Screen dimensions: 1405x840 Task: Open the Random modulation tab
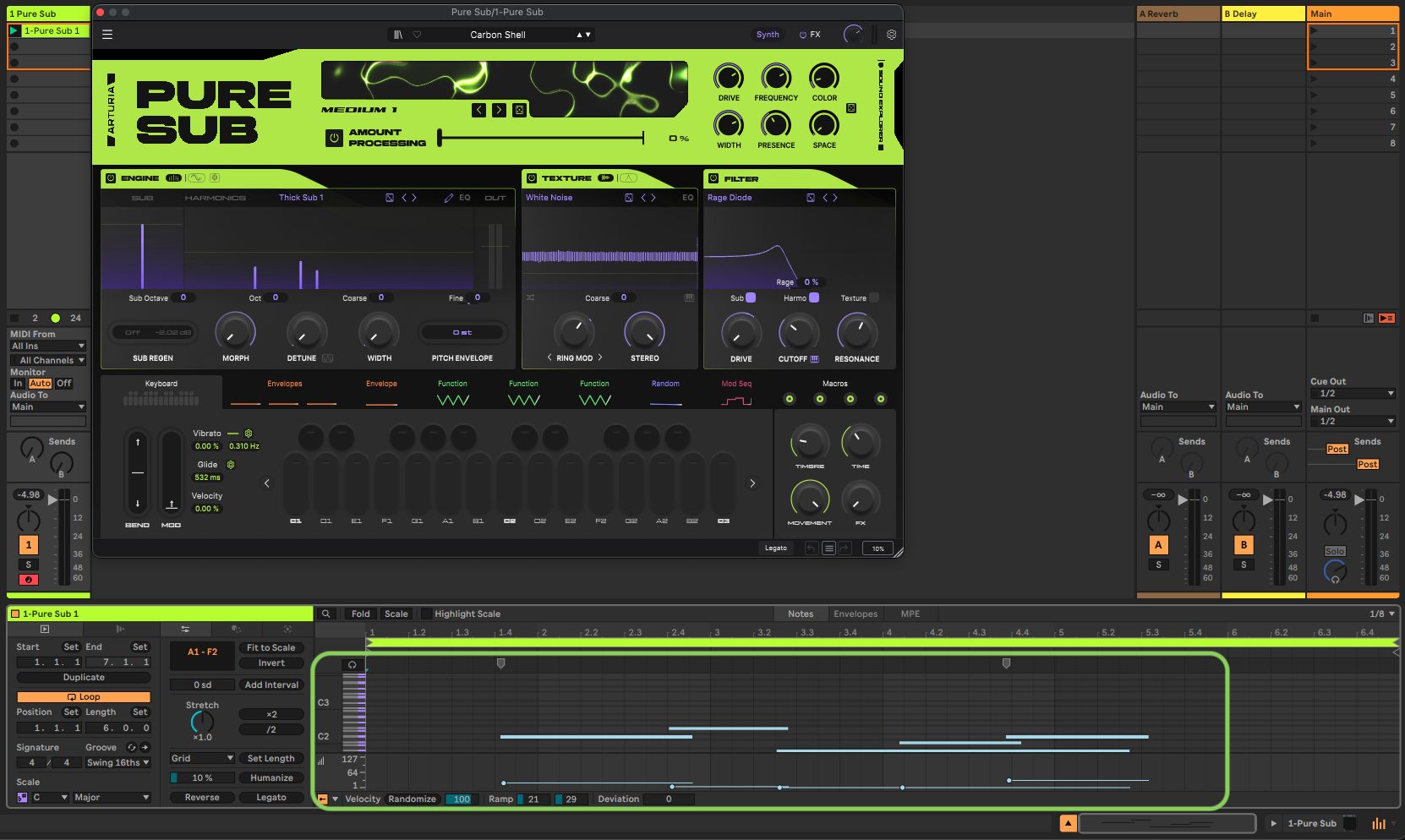point(665,392)
